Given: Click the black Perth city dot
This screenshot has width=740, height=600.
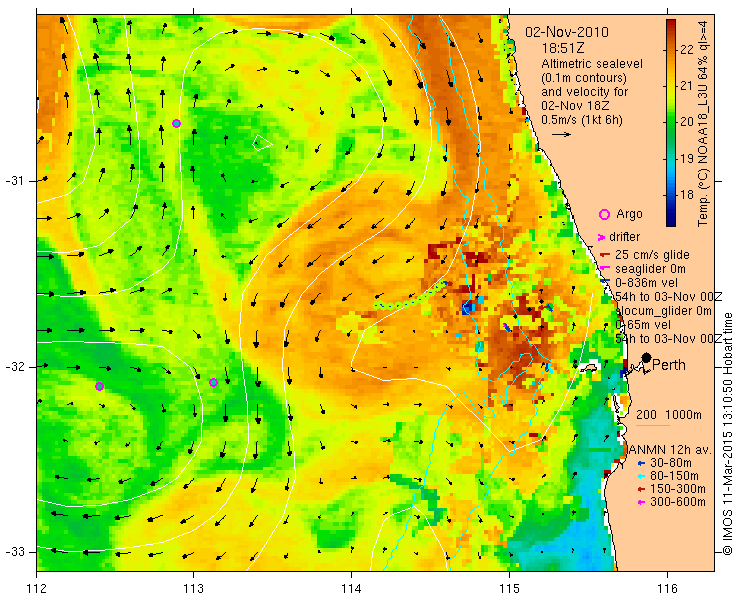Looking at the screenshot, I should [647, 358].
